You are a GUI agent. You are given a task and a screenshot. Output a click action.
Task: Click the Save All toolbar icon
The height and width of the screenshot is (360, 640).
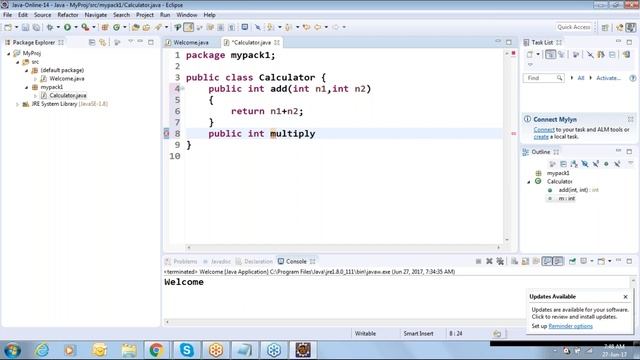[x=36, y=27]
